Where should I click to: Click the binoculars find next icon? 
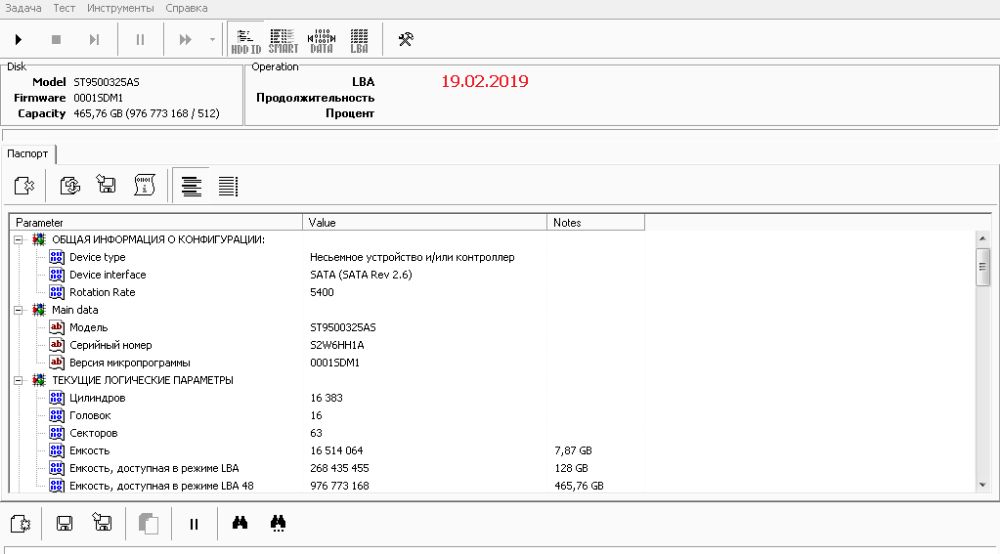(278, 523)
